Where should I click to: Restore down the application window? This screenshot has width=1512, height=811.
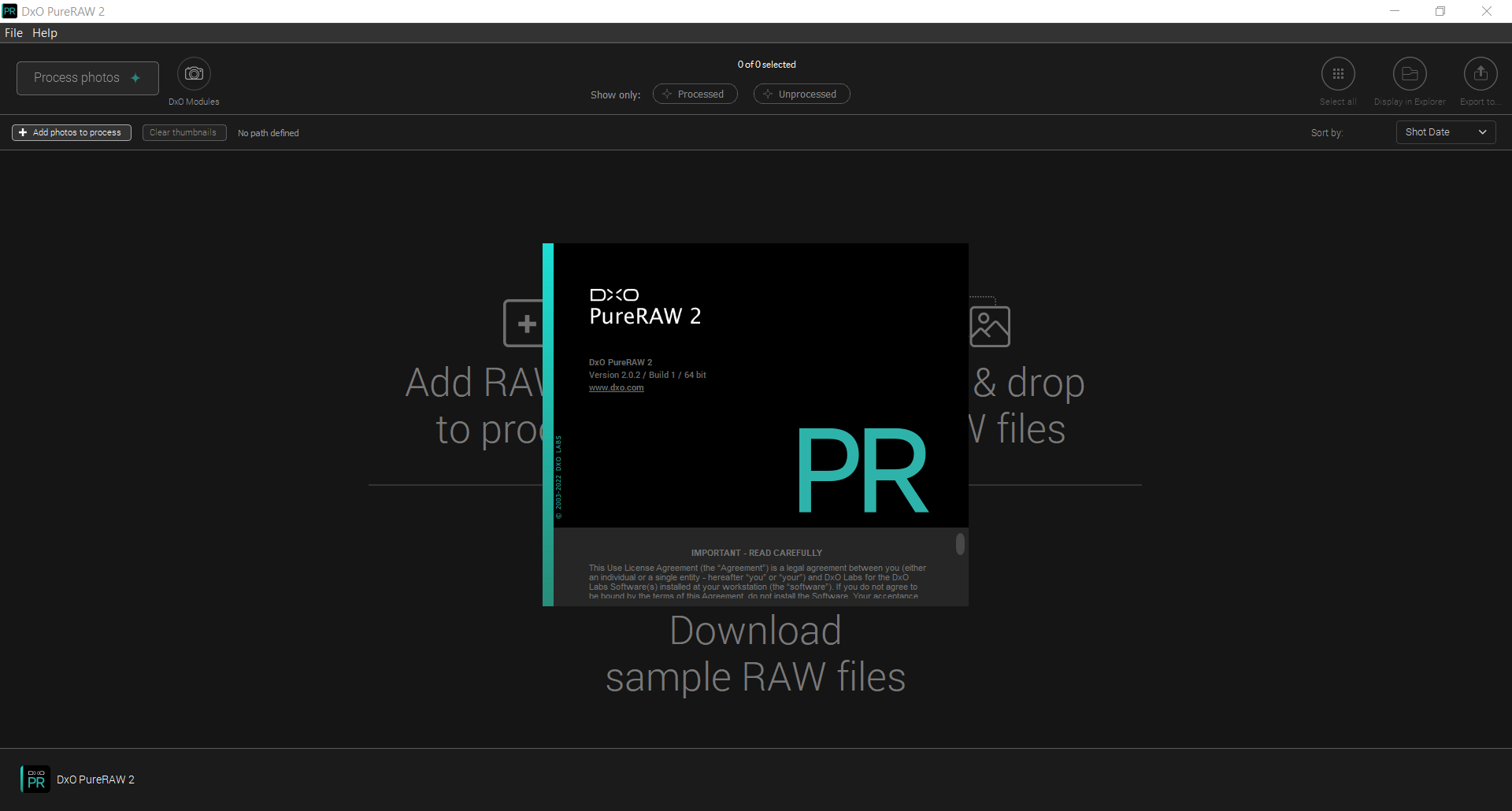click(1440, 11)
